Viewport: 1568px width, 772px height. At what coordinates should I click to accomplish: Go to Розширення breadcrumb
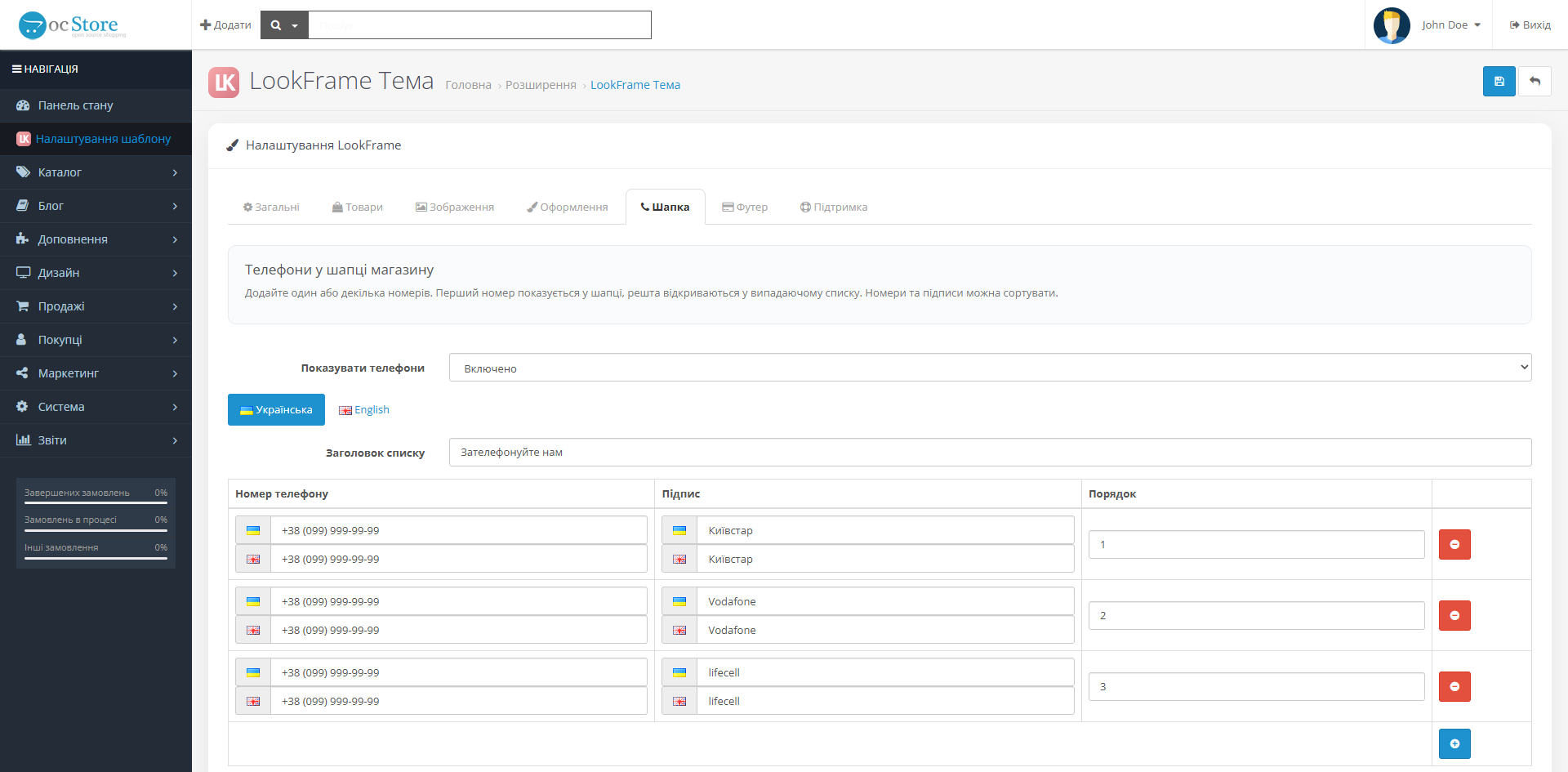click(x=541, y=85)
